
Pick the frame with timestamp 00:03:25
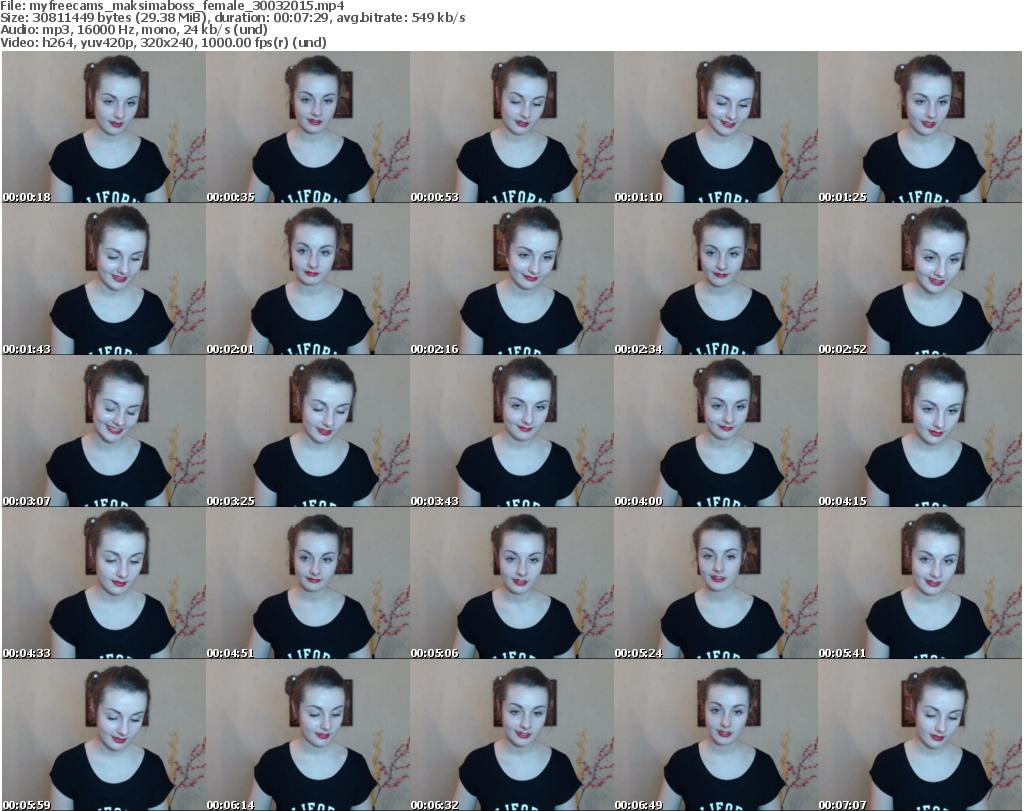tap(308, 431)
